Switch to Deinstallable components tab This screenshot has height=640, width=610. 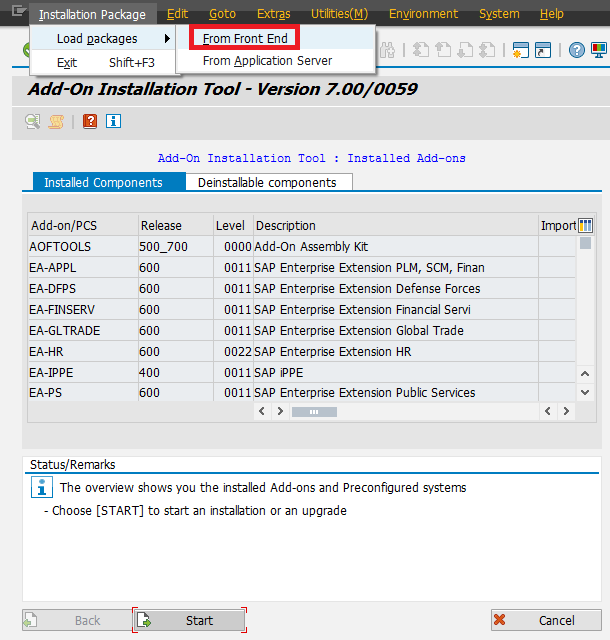pyautogui.click(x=266, y=183)
